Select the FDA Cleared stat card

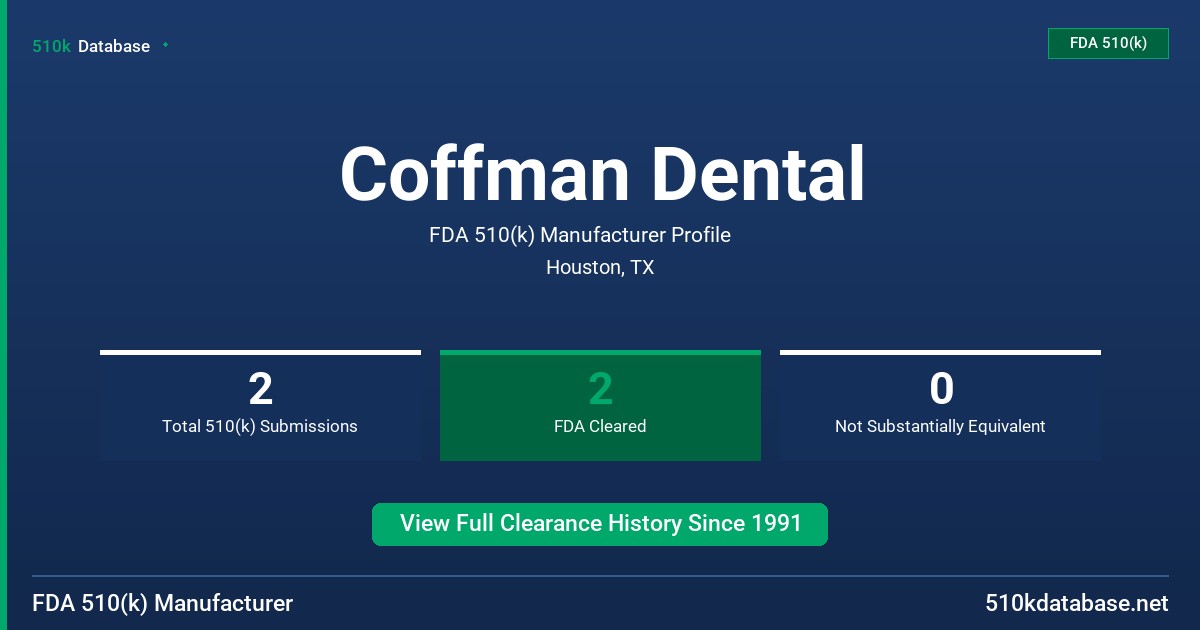click(600, 405)
